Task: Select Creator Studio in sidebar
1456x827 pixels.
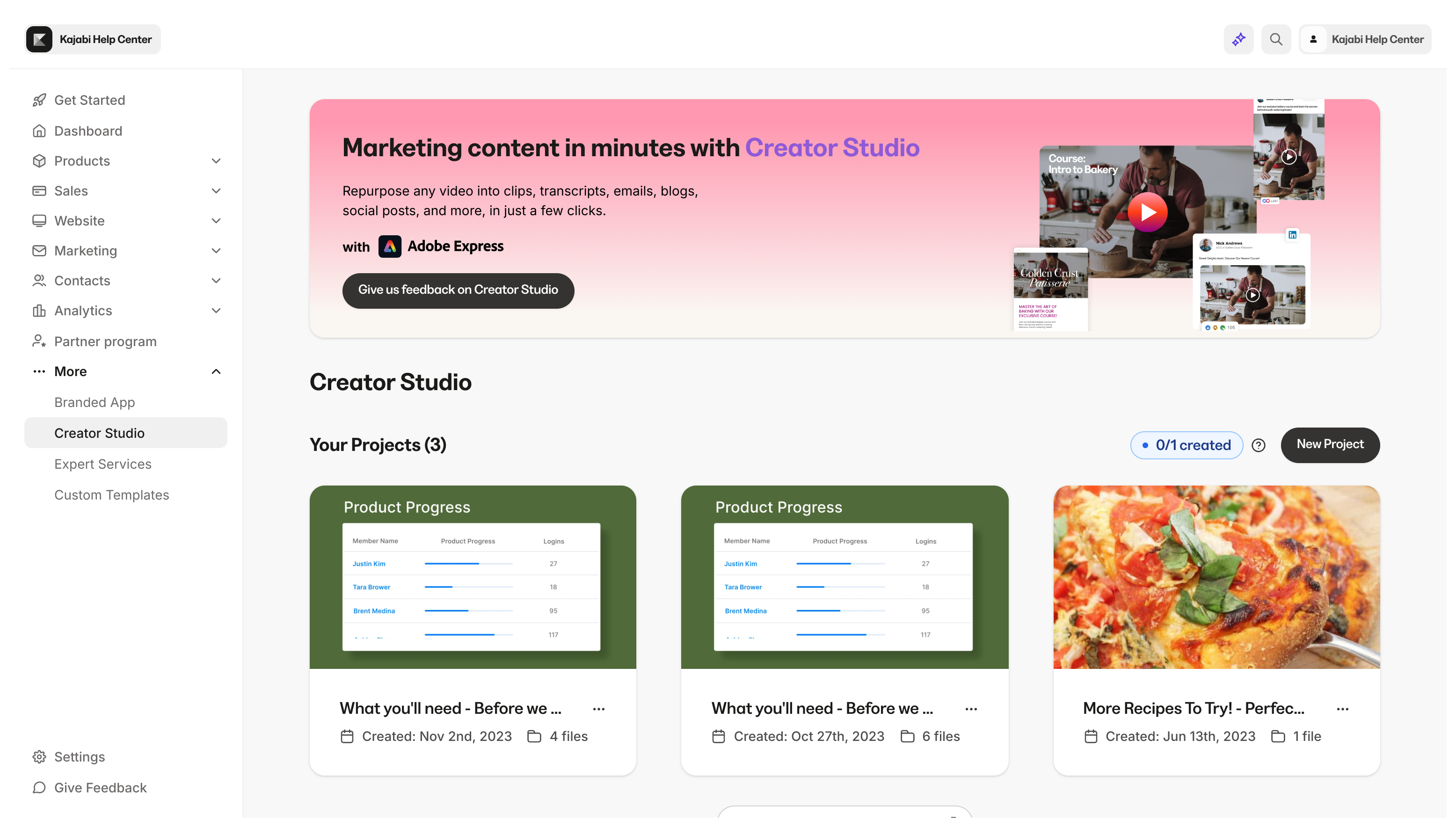Action: click(125, 433)
